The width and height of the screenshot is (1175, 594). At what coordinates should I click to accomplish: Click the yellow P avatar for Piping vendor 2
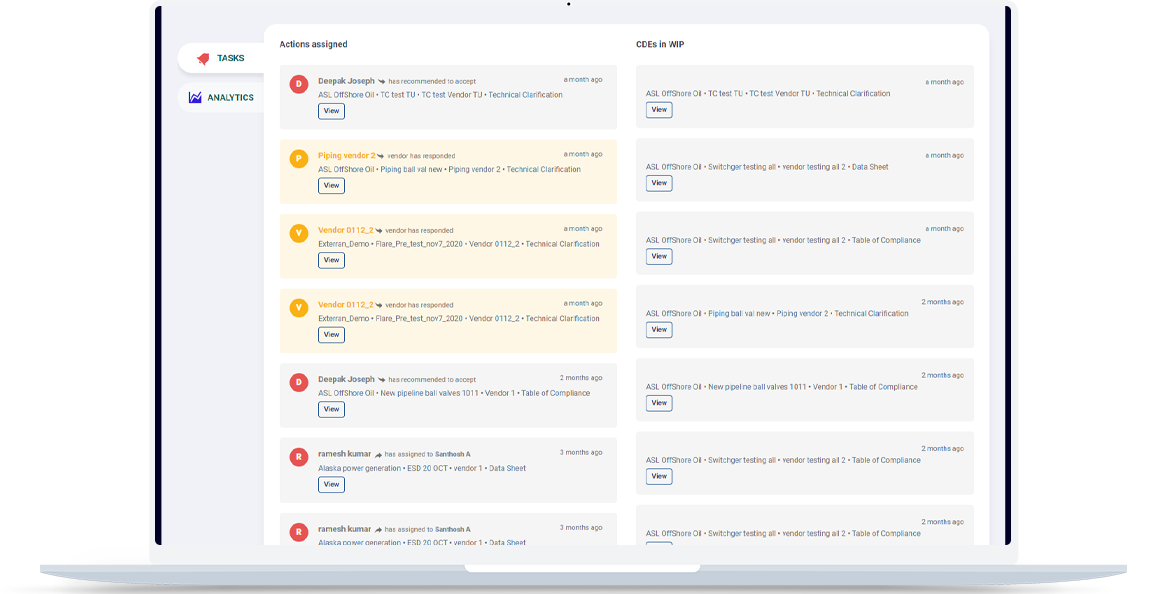298,159
